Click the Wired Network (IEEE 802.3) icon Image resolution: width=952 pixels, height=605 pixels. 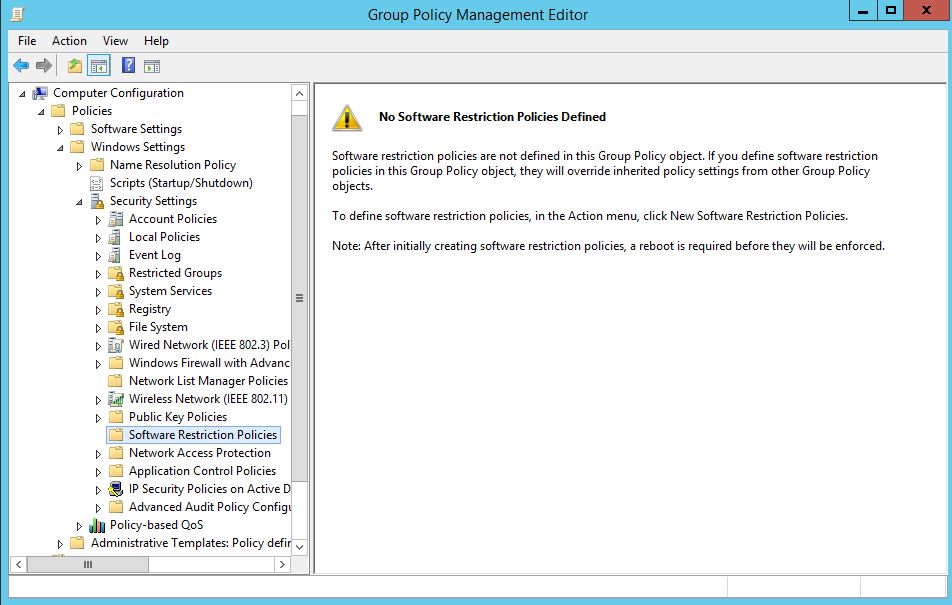point(115,345)
